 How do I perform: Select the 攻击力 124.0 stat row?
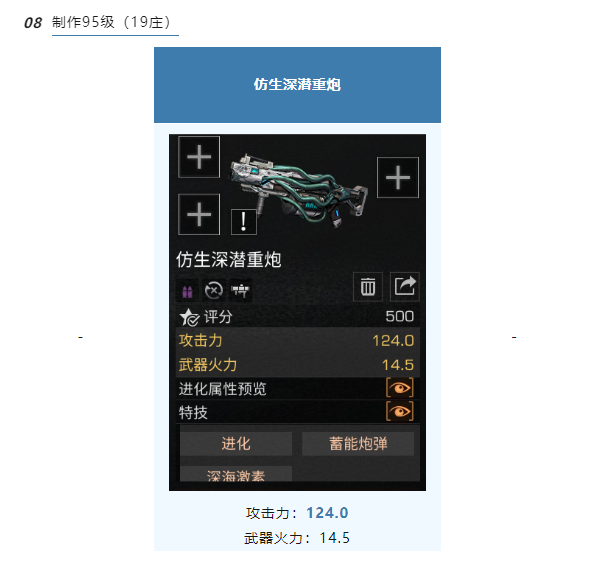[x=297, y=340]
